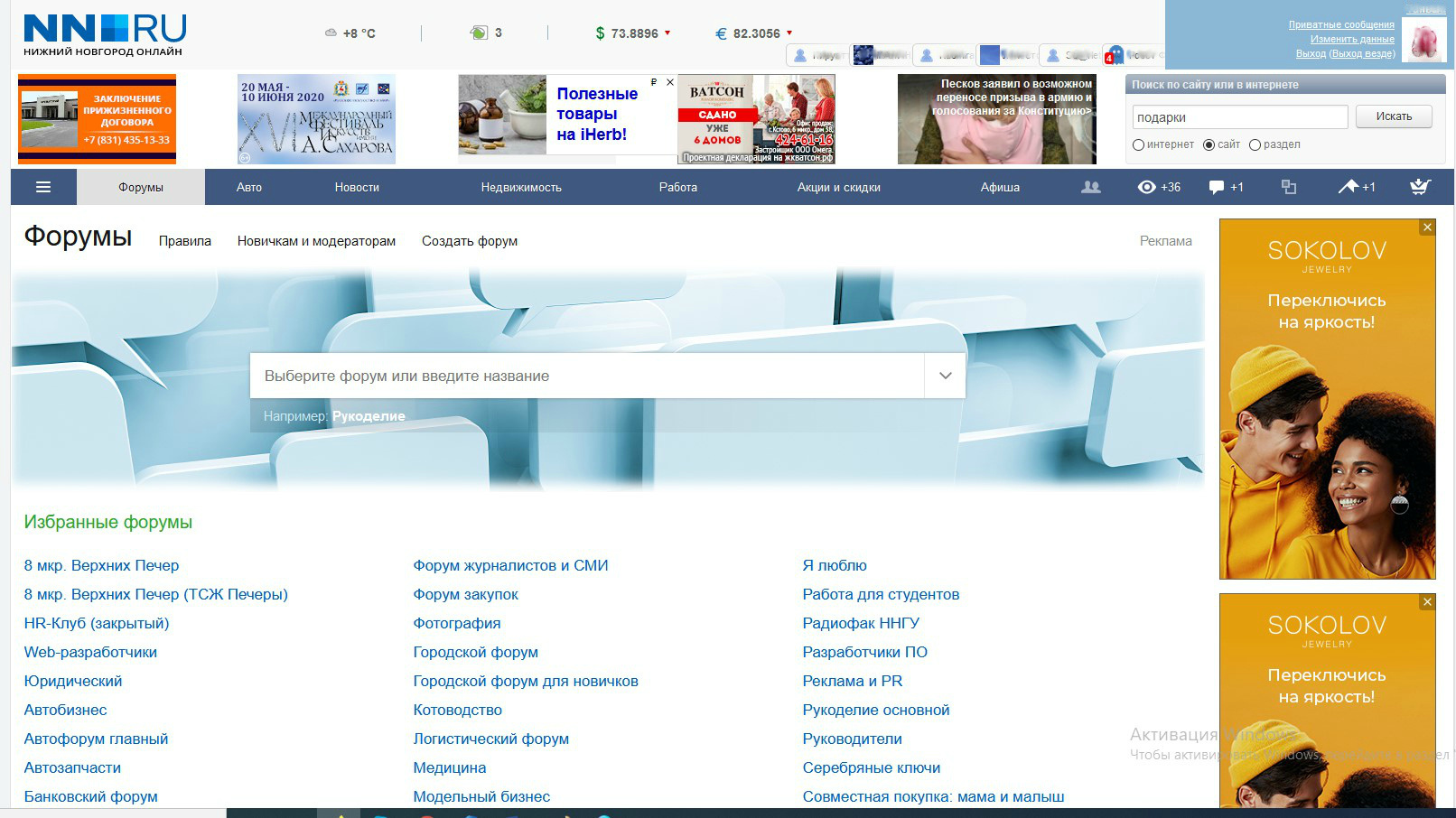
Task: Open the 'HR-Клуб (закрытый)' forum
Action: pyautogui.click(x=97, y=623)
